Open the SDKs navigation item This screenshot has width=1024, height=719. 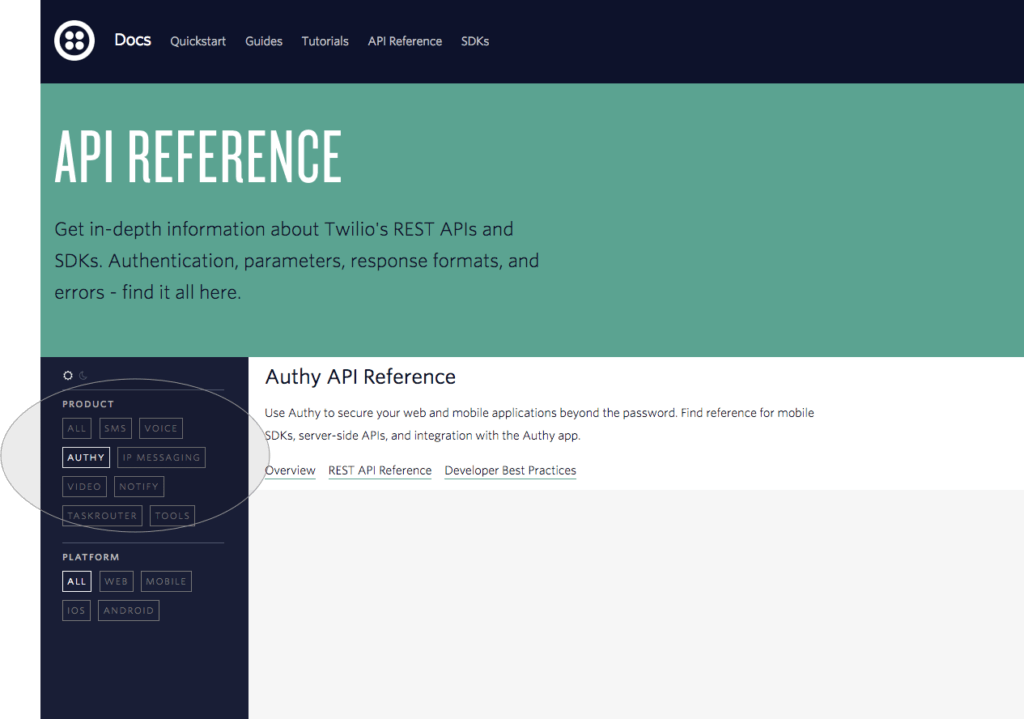(x=475, y=41)
